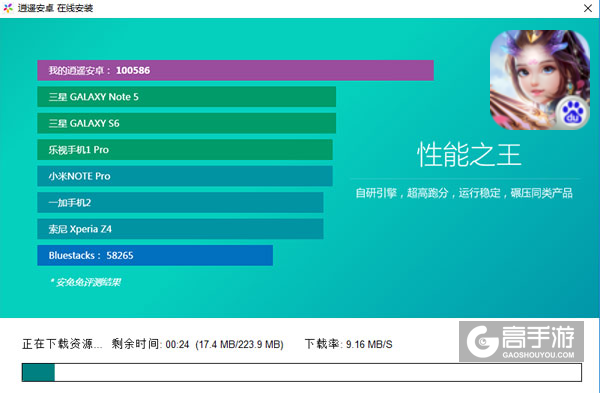Click the 自研引擎 description line

(x=464, y=193)
